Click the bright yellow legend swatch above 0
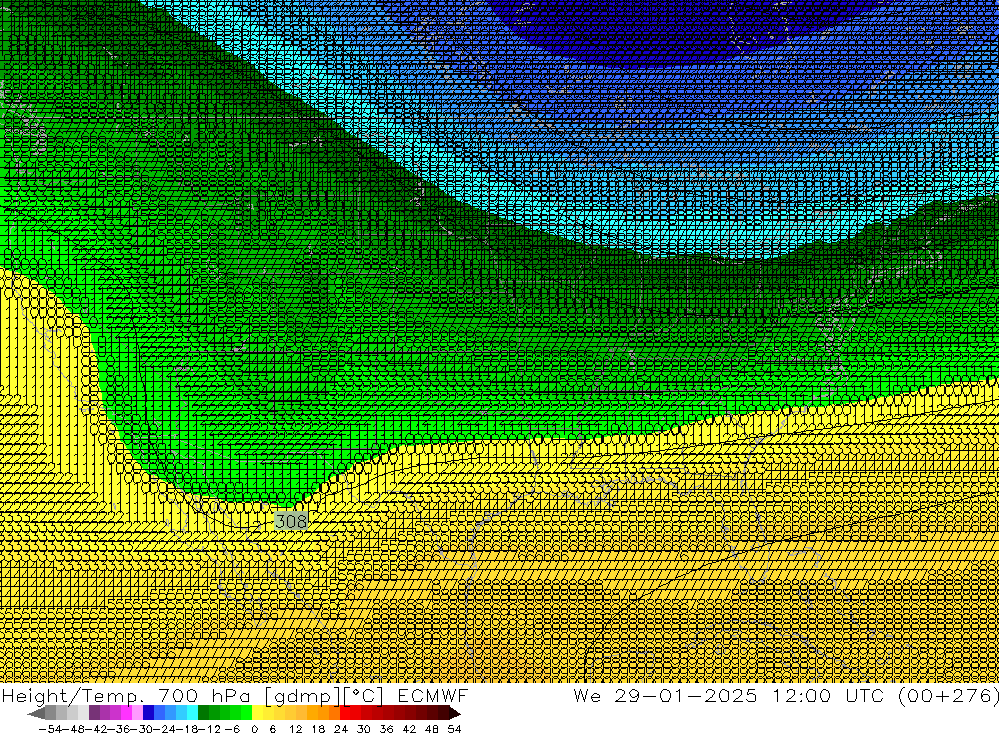1000x733 pixels. pos(258,713)
